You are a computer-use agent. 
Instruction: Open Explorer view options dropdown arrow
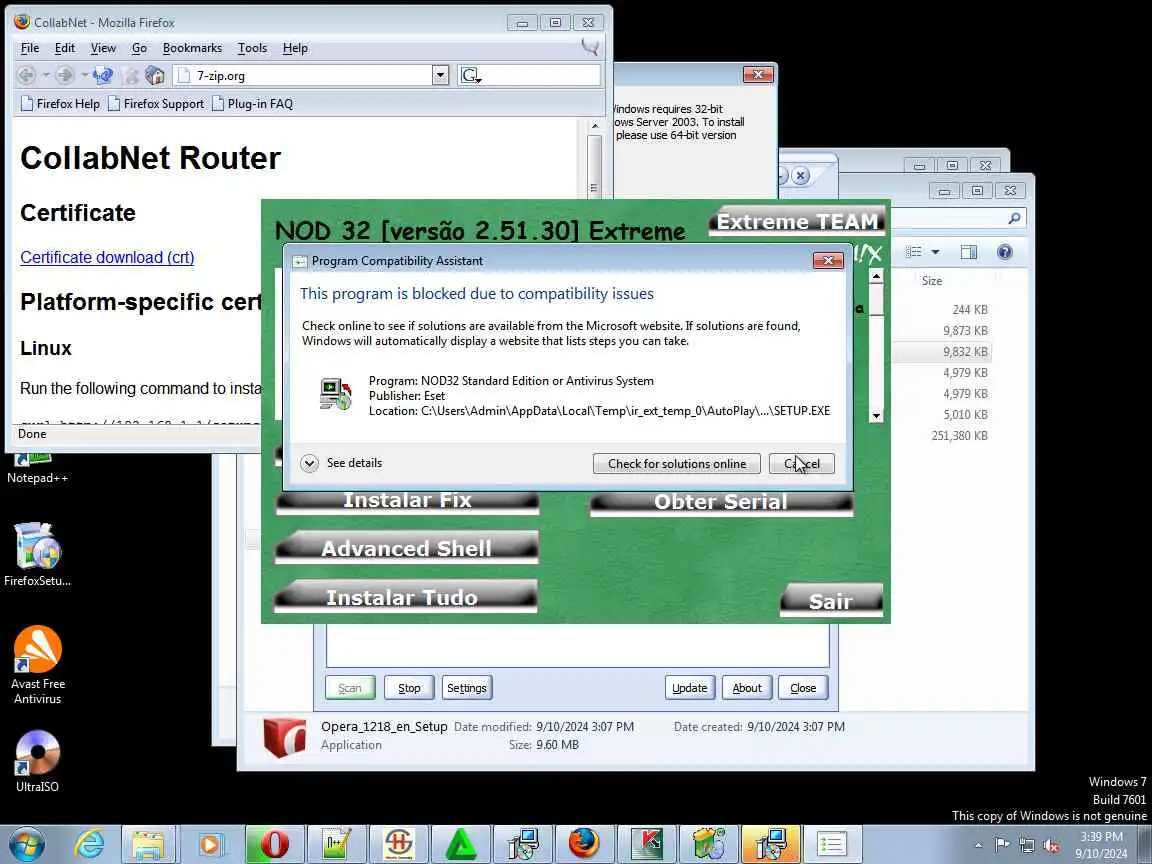click(x=935, y=252)
